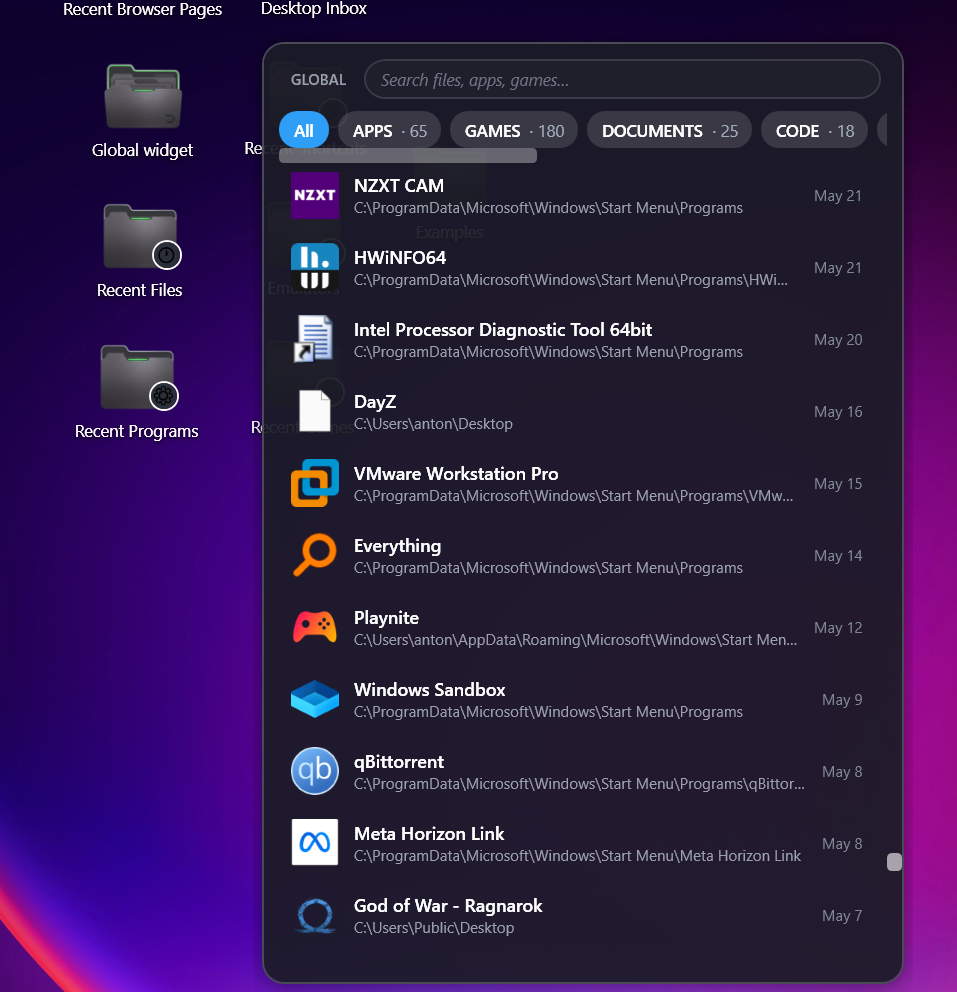Click the May 20 date label
Image resolution: width=957 pixels, height=992 pixels.
coord(838,340)
